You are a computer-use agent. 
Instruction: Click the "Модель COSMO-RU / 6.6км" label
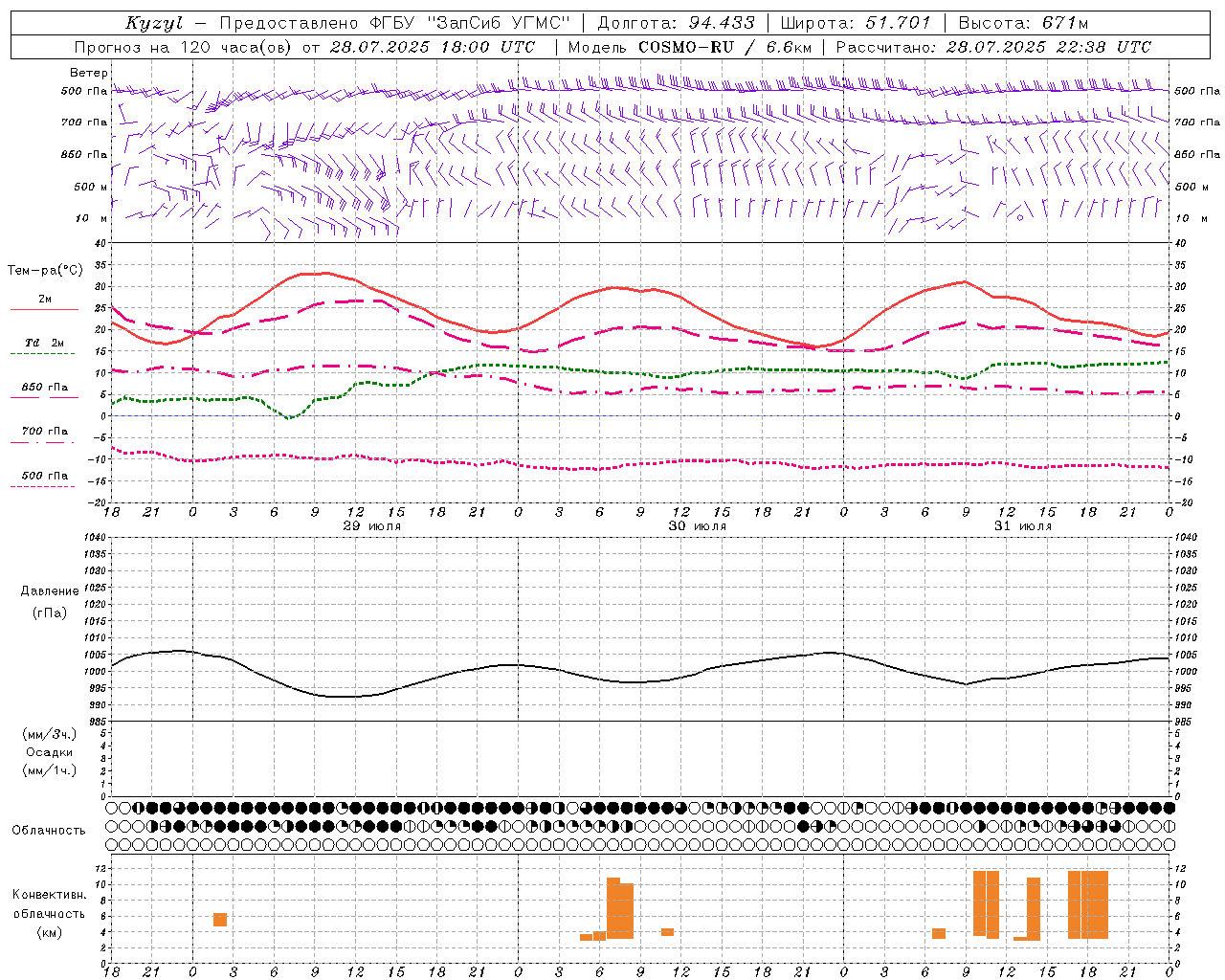[x=689, y=47]
